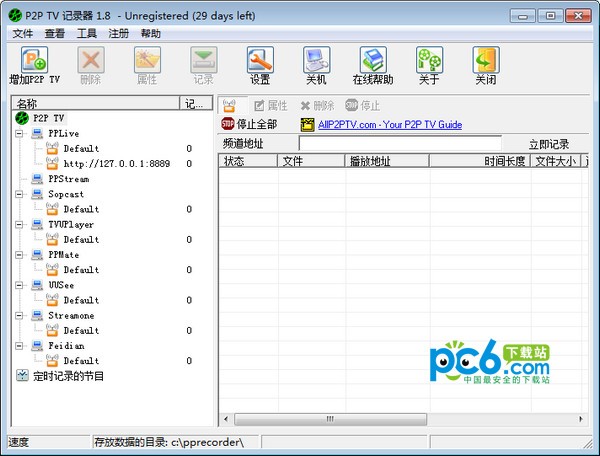
Task: Sort by the 状态 column header
Action: pos(248,161)
